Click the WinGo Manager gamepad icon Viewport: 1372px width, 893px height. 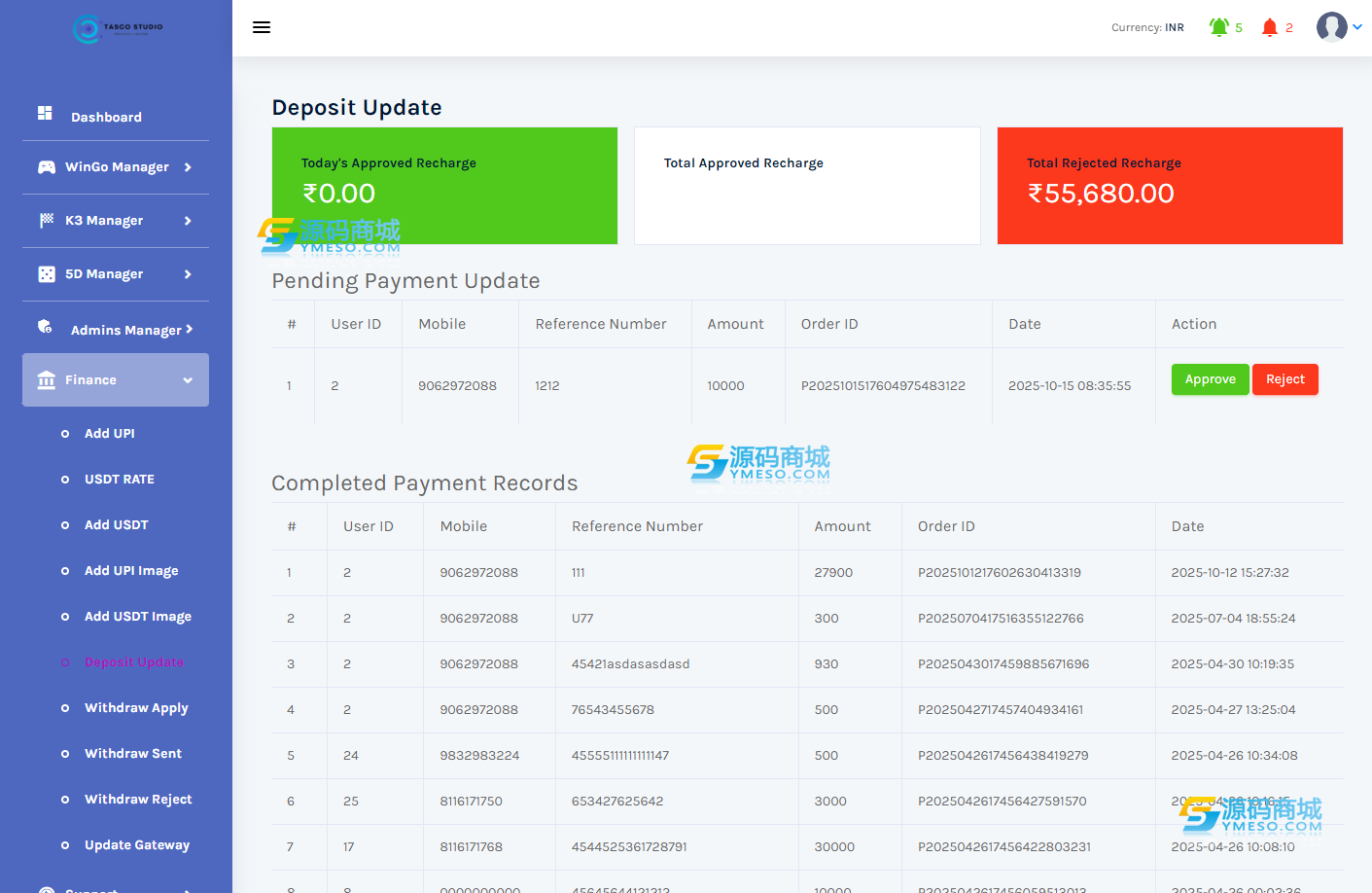46,167
